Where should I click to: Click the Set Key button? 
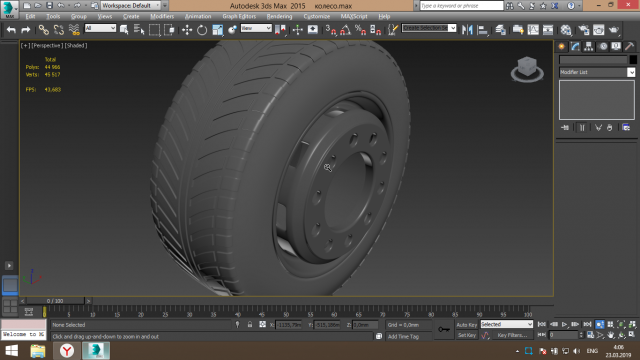point(467,335)
